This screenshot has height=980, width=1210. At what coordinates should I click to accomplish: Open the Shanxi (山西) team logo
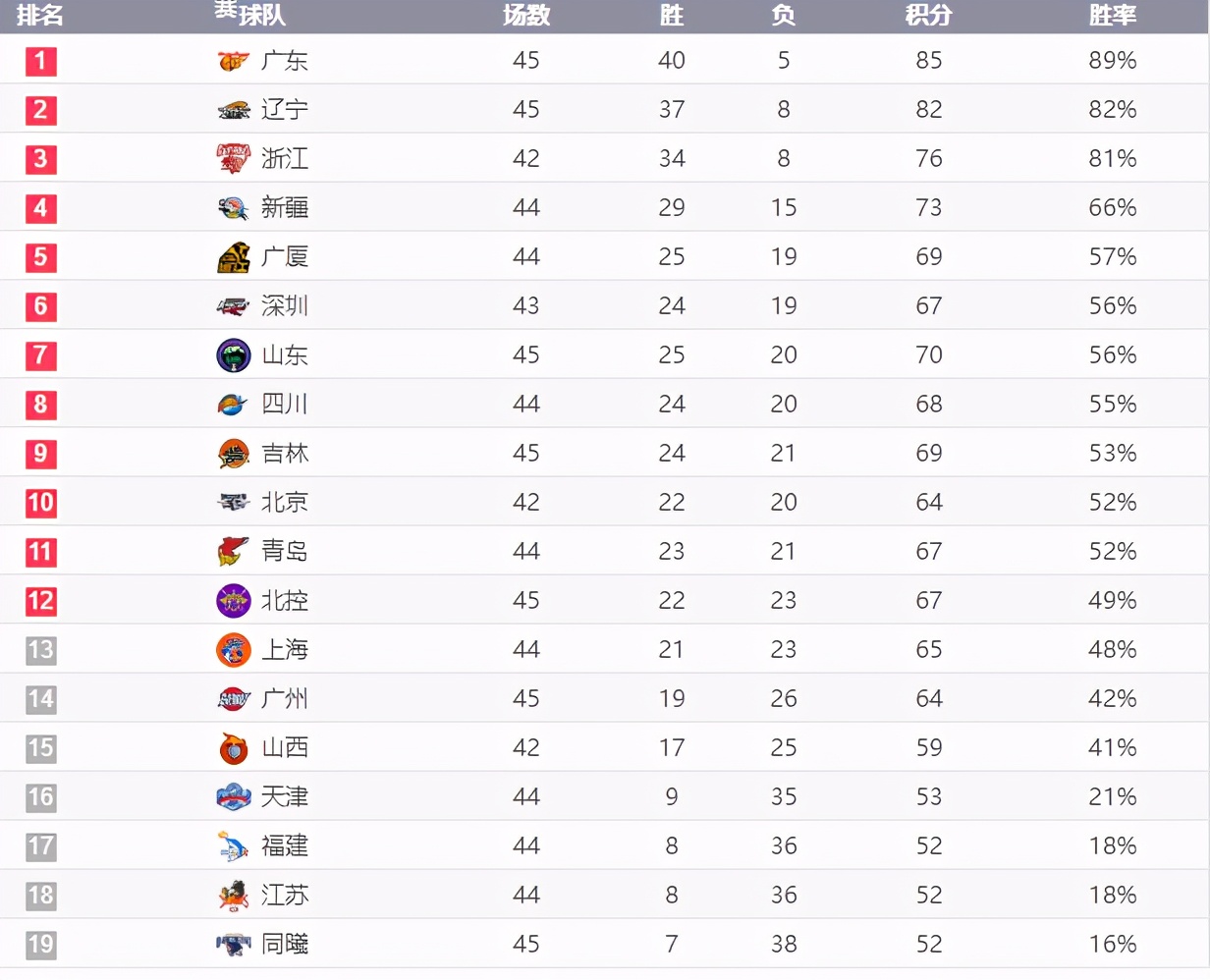pyautogui.click(x=234, y=748)
